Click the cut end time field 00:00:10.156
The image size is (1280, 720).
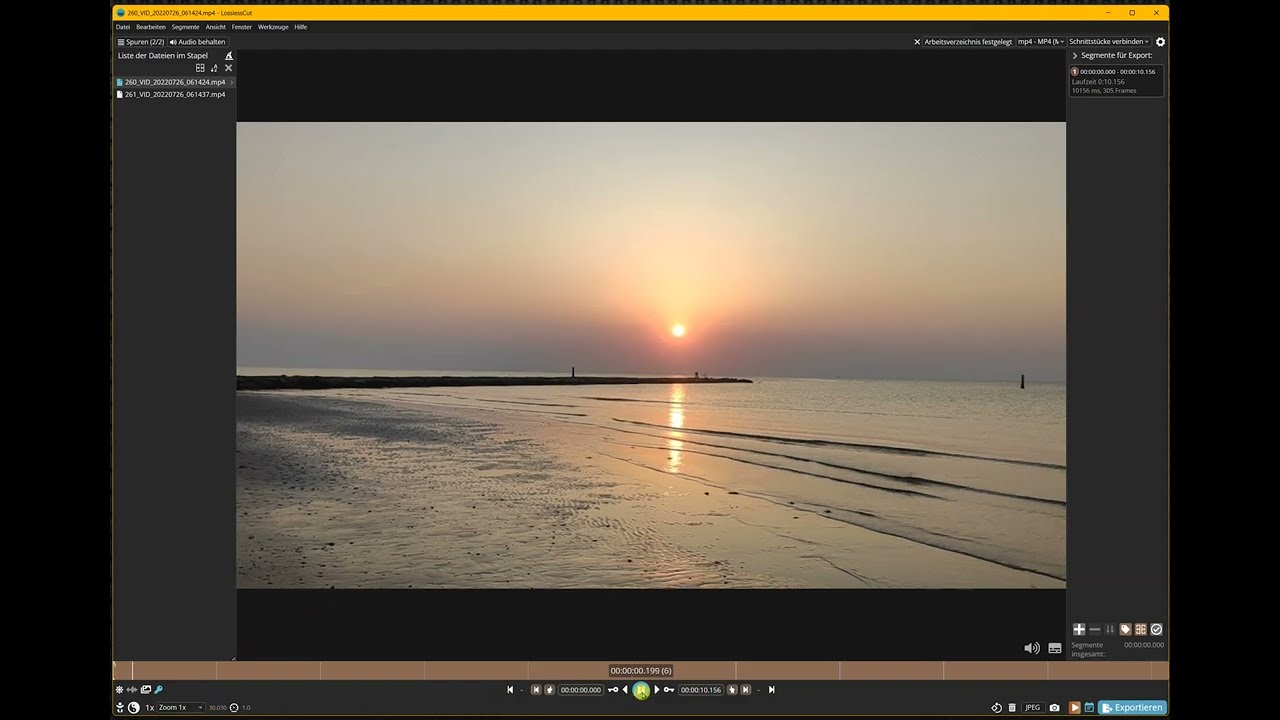(x=701, y=690)
